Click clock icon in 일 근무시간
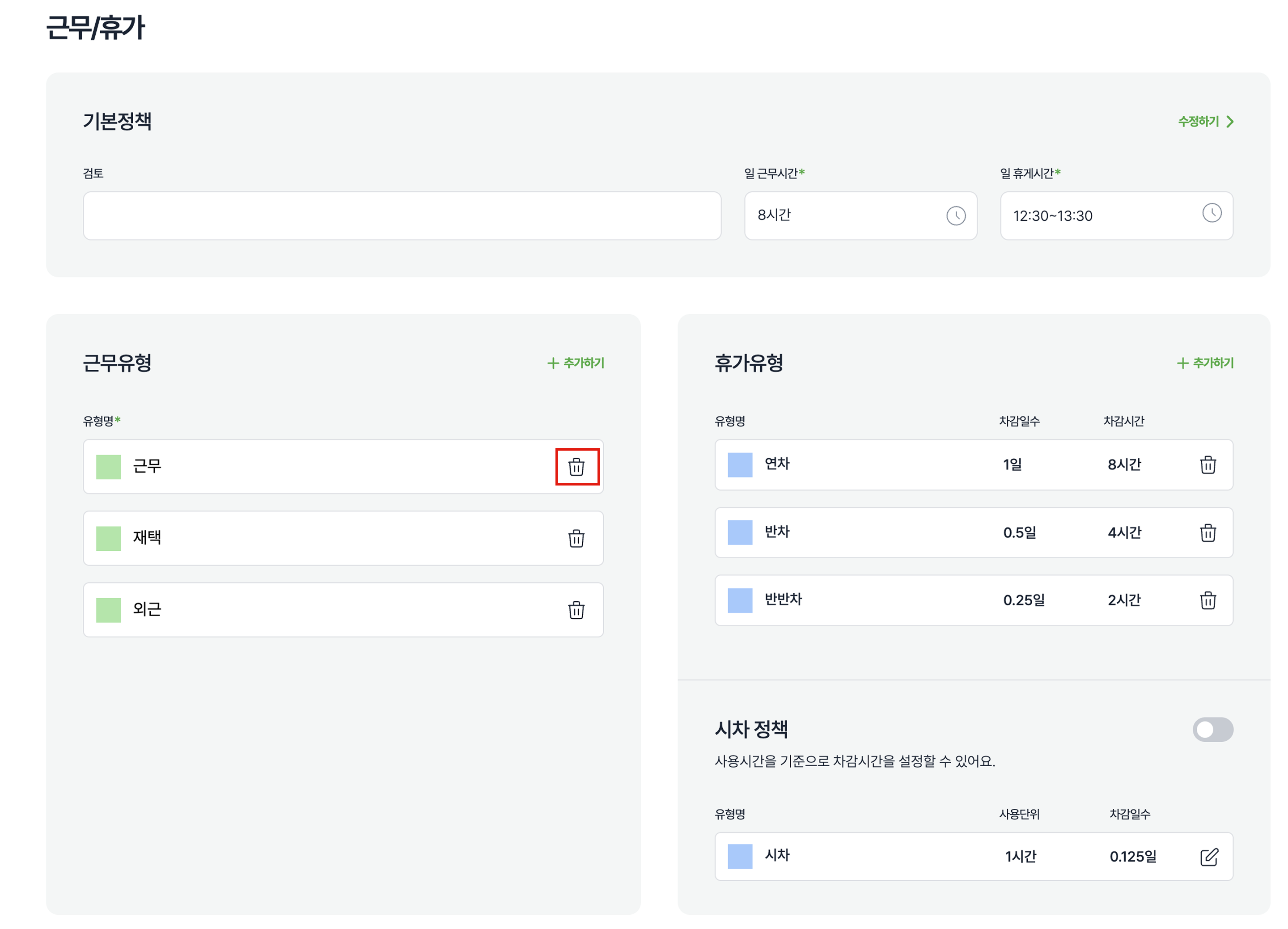This screenshot has height=929, width=1288. pyautogui.click(x=956, y=216)
